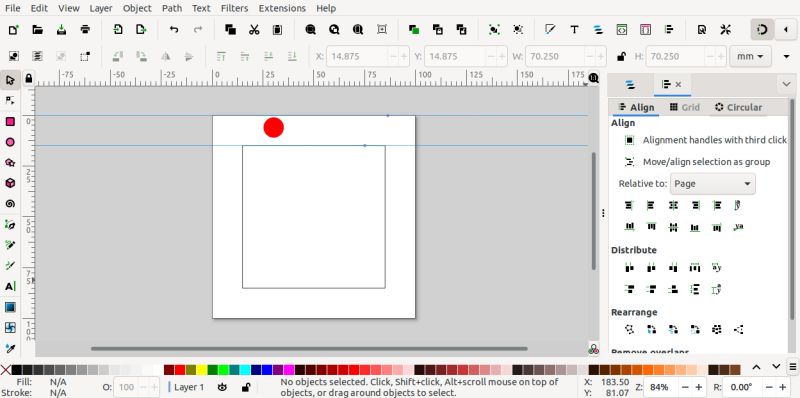800x398 pixels.
Task: Select the Rectangle tool
Action: coord(10,121)
